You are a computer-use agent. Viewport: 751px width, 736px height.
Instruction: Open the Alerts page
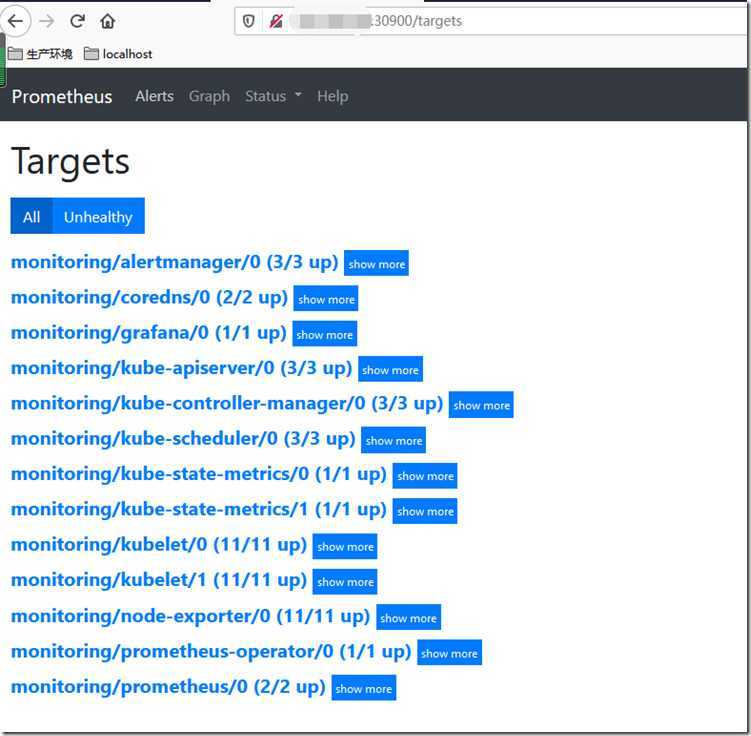[154, 96]
